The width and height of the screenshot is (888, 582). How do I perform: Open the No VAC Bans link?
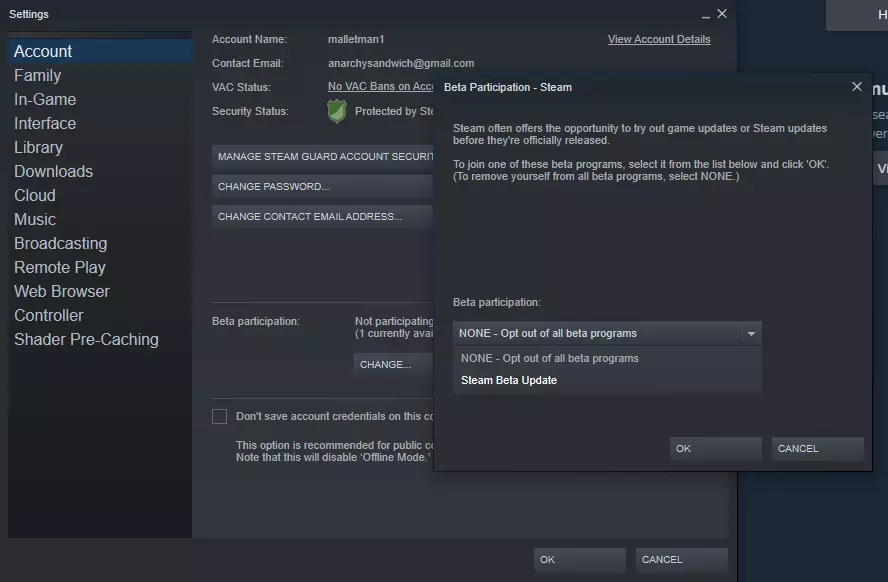point(380,86)
